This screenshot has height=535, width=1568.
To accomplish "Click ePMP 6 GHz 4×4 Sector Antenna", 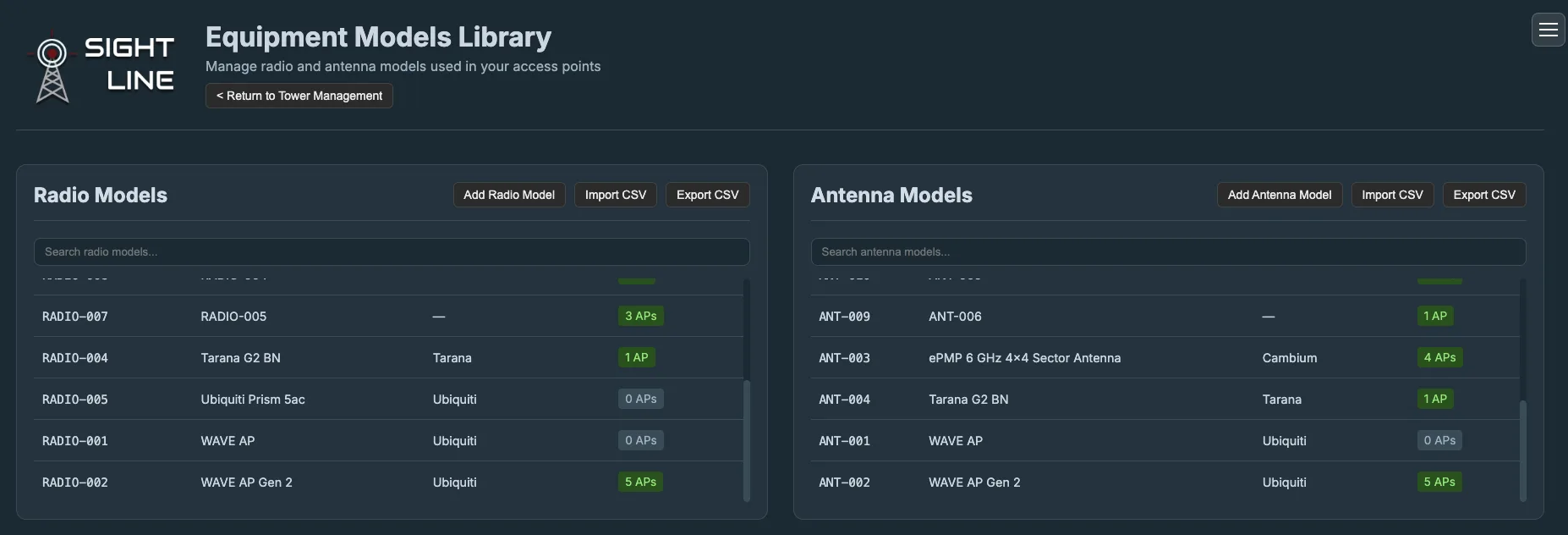I will pos(1024,358).
